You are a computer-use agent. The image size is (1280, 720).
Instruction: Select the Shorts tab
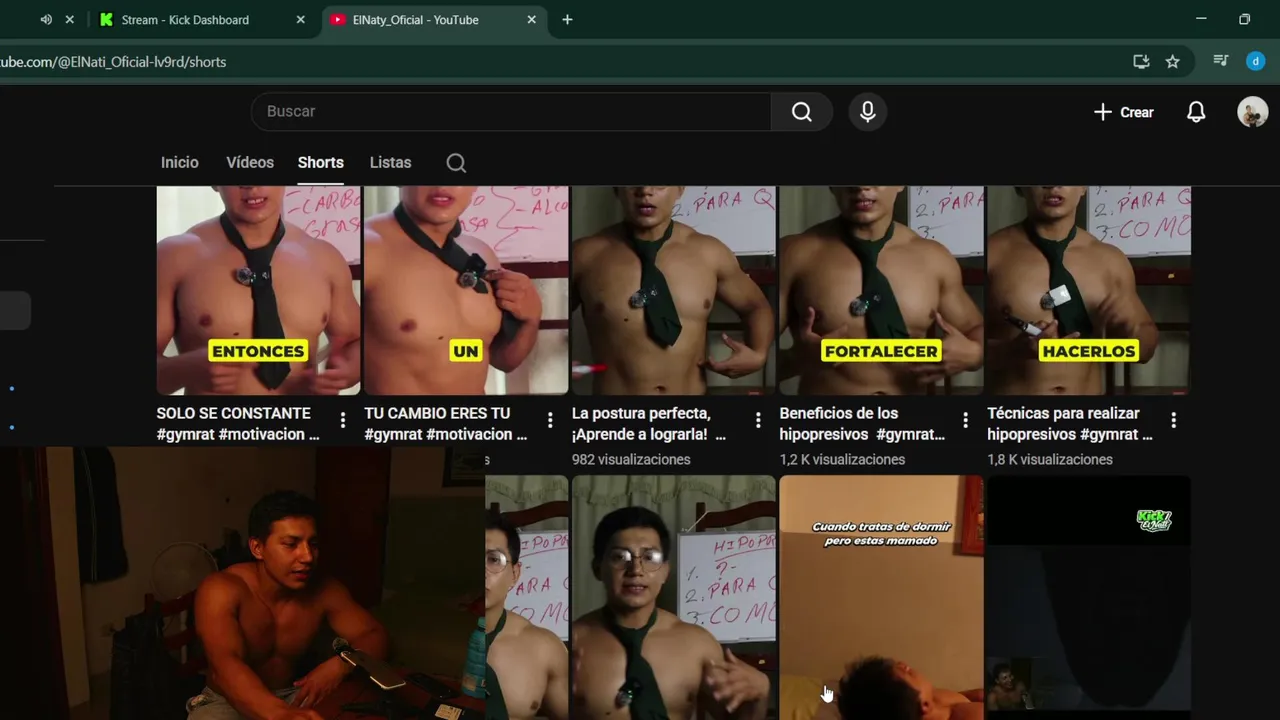[320, 162]
